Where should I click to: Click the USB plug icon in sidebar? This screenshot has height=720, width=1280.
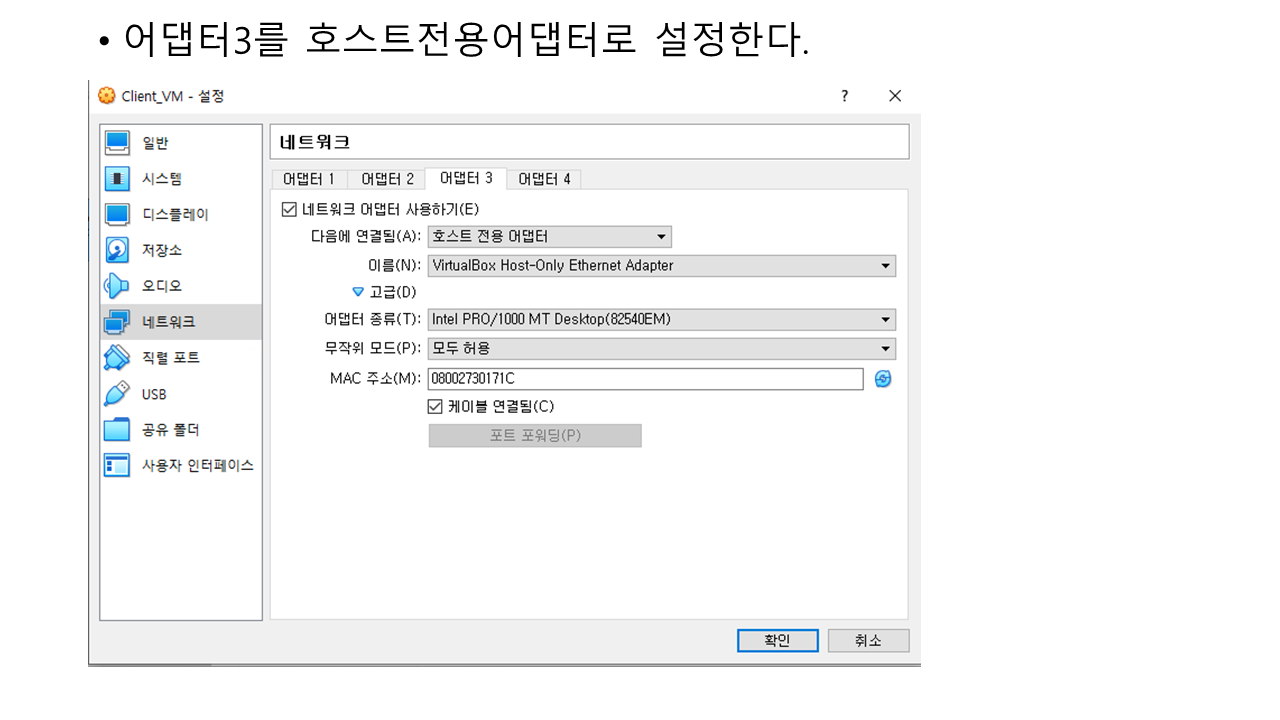tap(118, 394)
